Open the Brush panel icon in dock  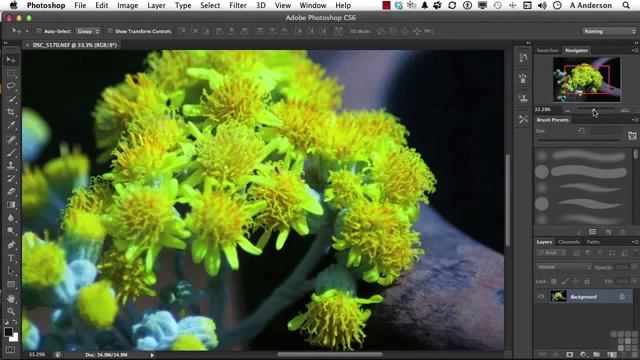pyautogui.click(x=523, y=78)
